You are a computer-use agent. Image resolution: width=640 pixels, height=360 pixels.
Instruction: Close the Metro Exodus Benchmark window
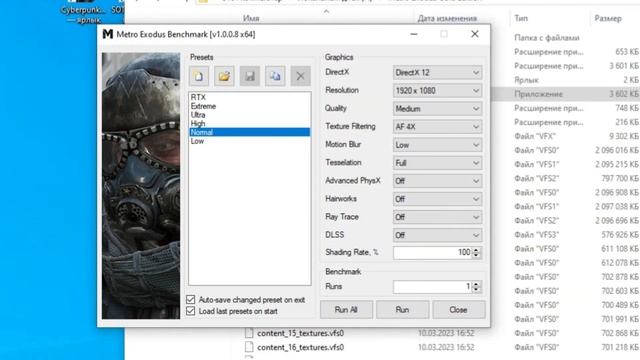tap(475, 34)
